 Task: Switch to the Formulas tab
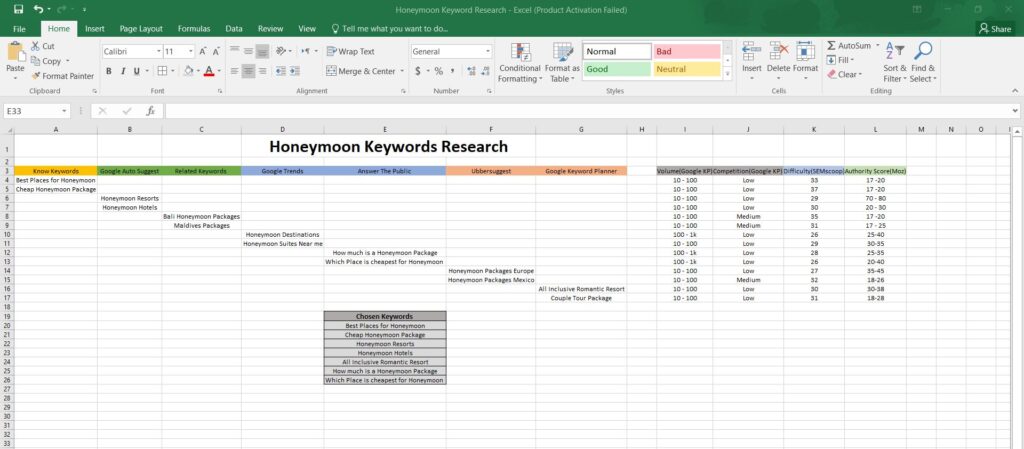click(194, 29)
